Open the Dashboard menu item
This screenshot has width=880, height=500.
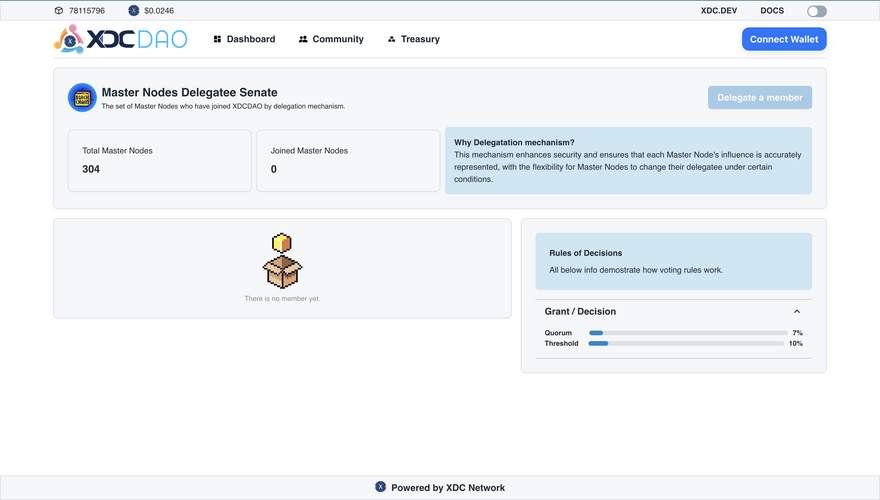[250, 39]
